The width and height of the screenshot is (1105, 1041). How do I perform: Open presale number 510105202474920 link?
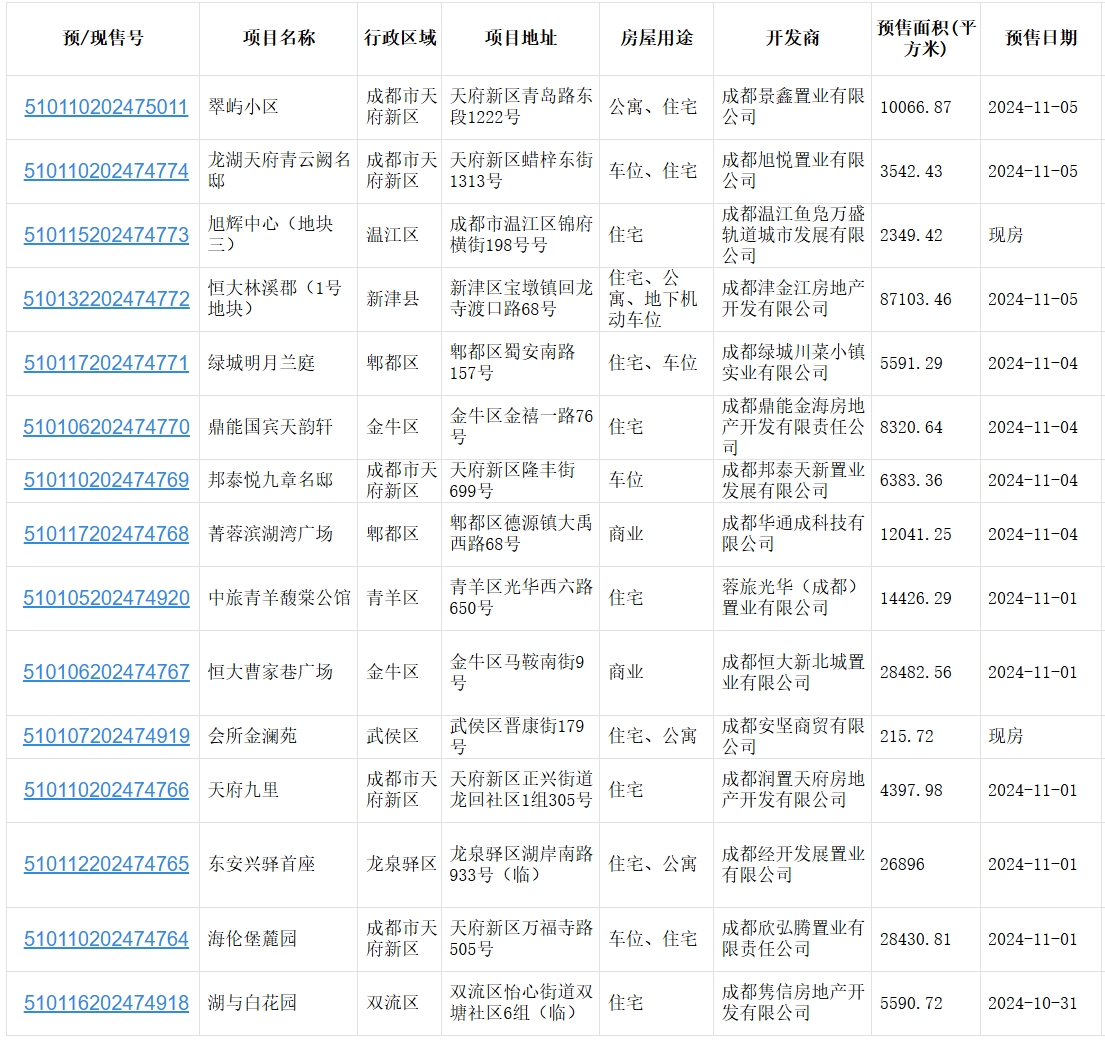tap(106, 598)
